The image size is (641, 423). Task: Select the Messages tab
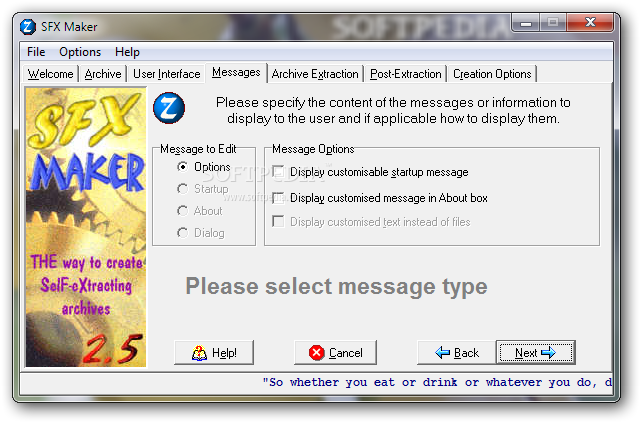point(236,72)
